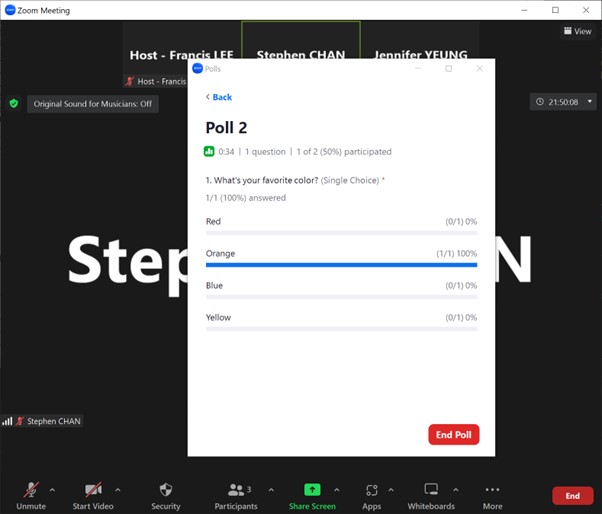Expand arrow next to Whiteboards
Screen dimensions: 602x514
[455, 490]
